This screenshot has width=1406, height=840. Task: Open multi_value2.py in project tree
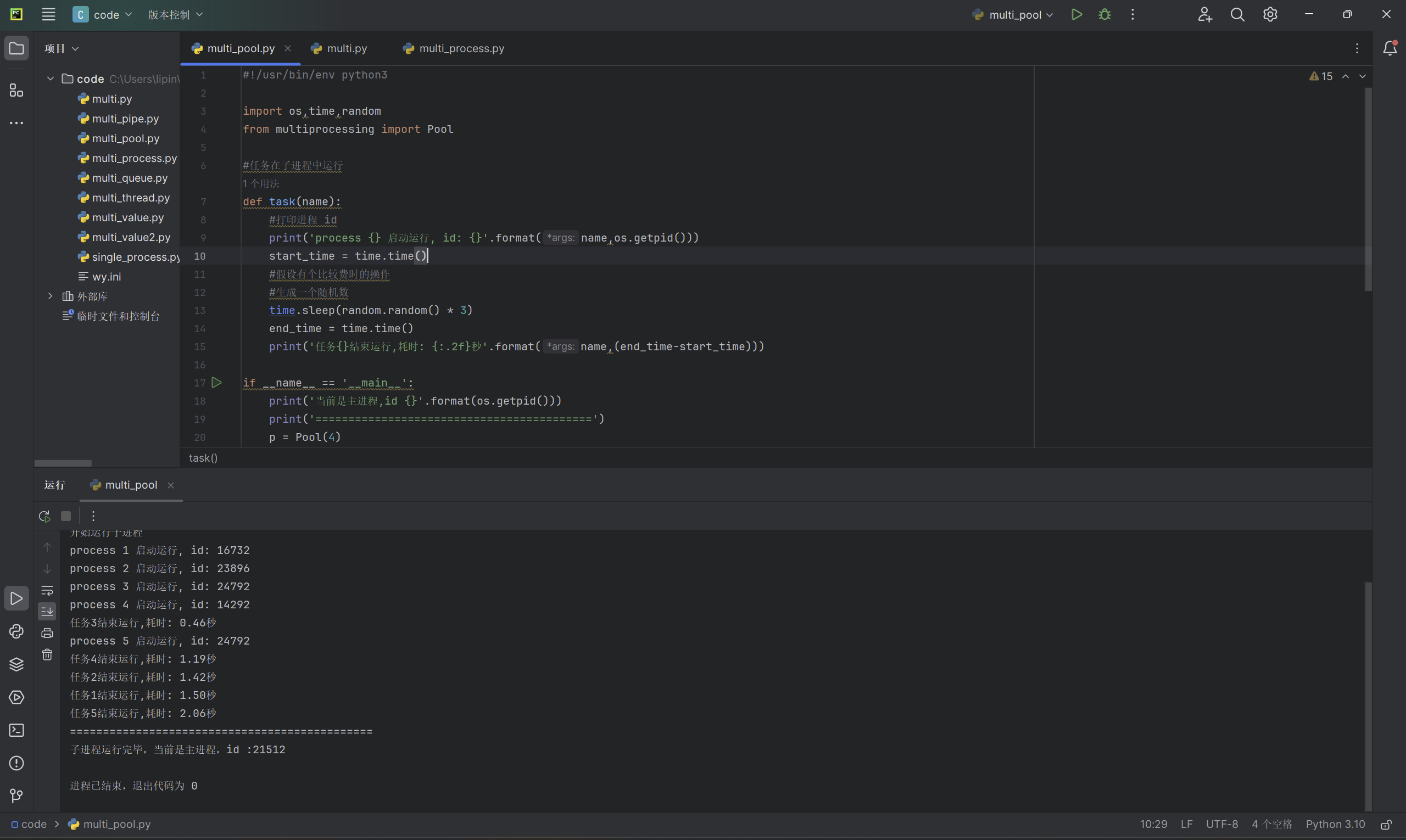(124, 237)
